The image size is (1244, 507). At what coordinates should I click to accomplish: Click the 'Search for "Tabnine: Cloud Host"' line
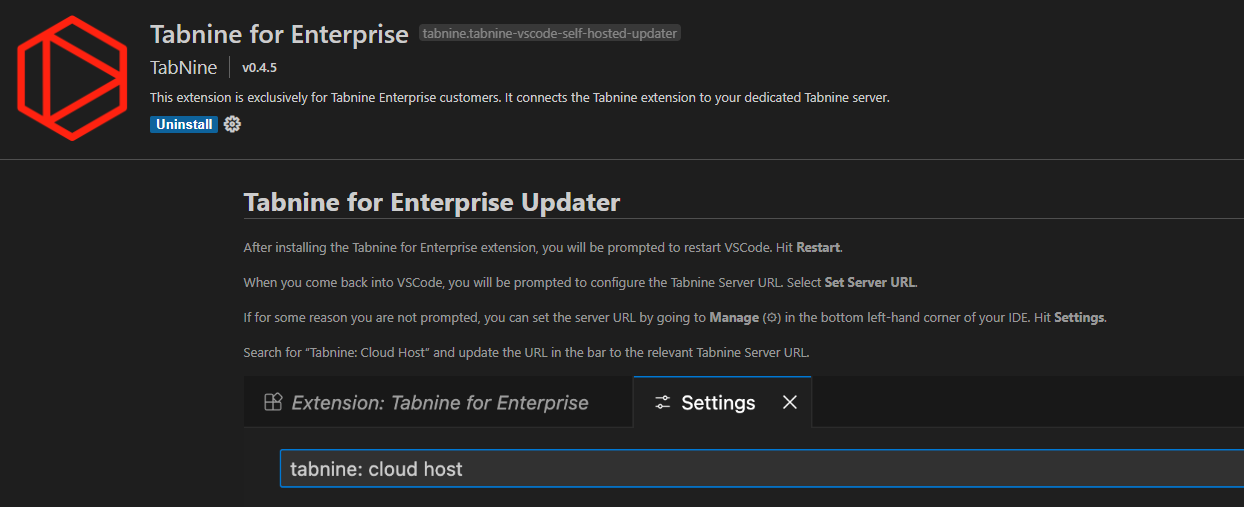click(x=526, y=353)
